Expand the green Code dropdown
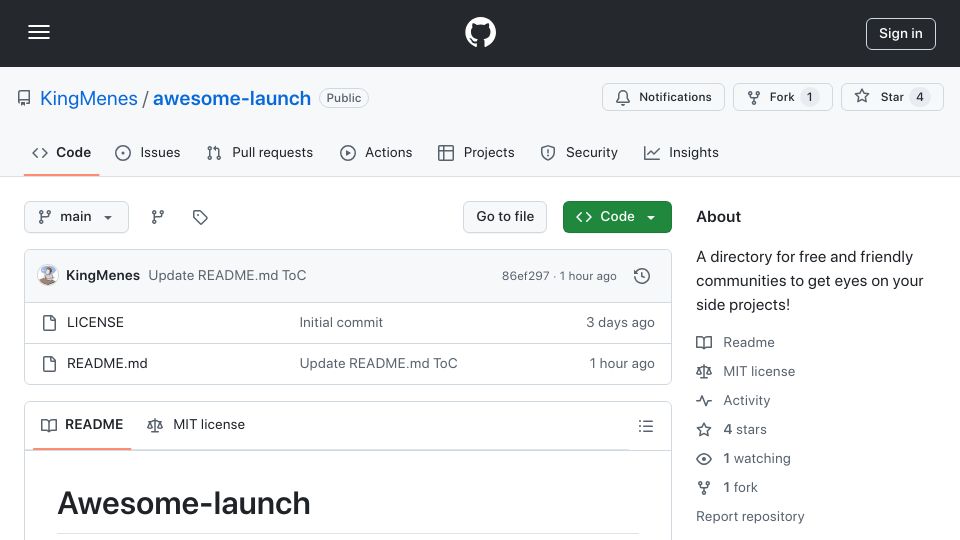Viewport: 960px width, 540px height. 617,217
